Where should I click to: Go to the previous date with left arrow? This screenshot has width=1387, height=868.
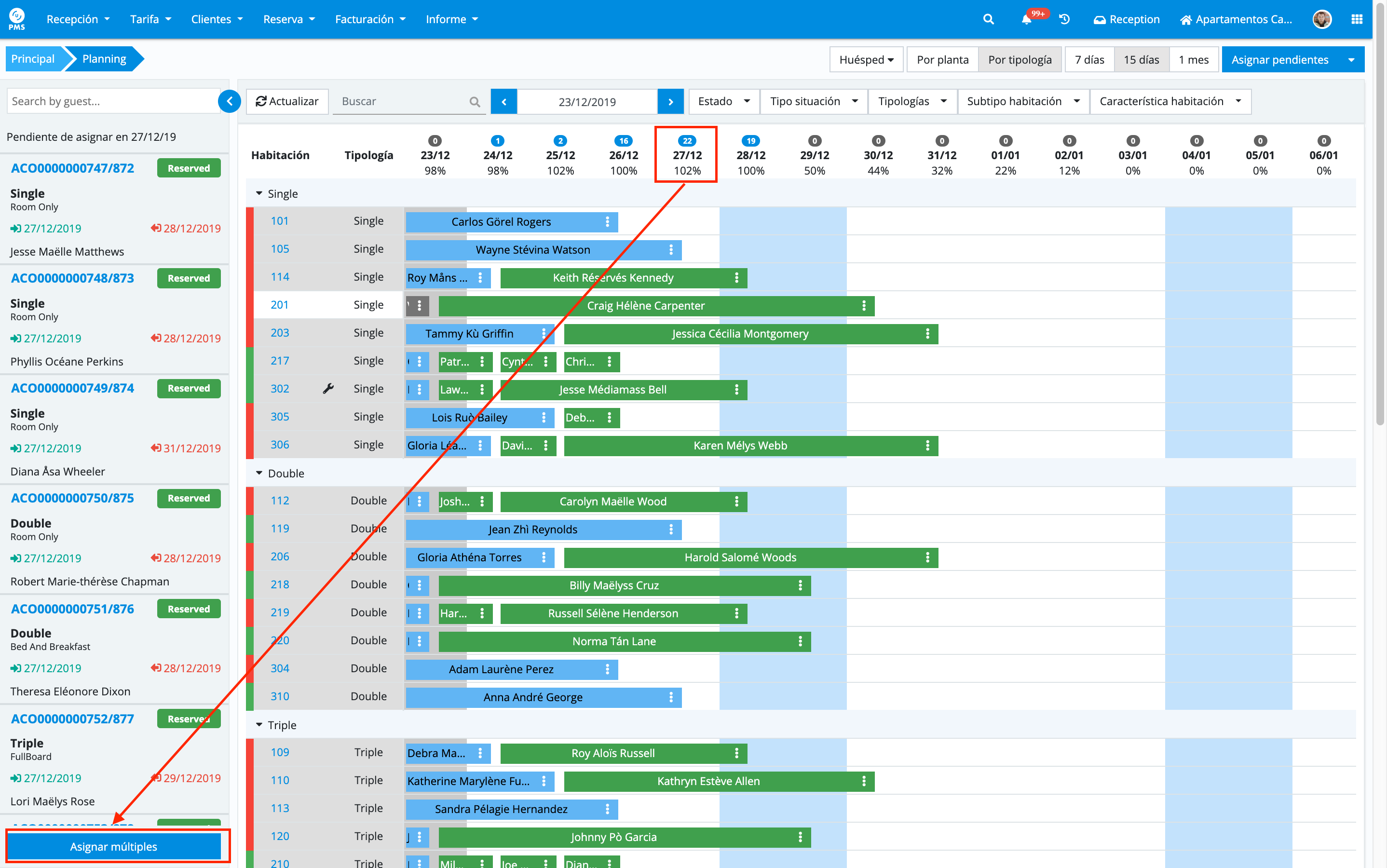(504, 102)
